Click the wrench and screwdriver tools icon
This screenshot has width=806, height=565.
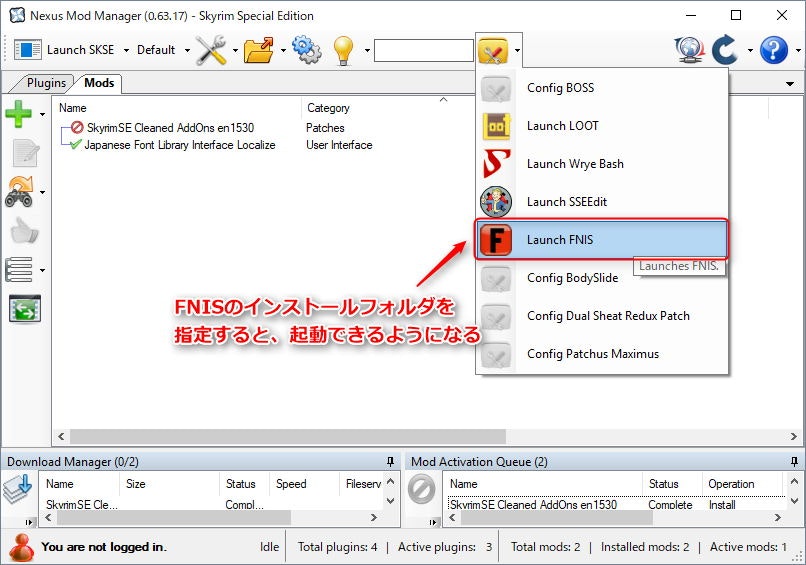[x=211, y=50]
